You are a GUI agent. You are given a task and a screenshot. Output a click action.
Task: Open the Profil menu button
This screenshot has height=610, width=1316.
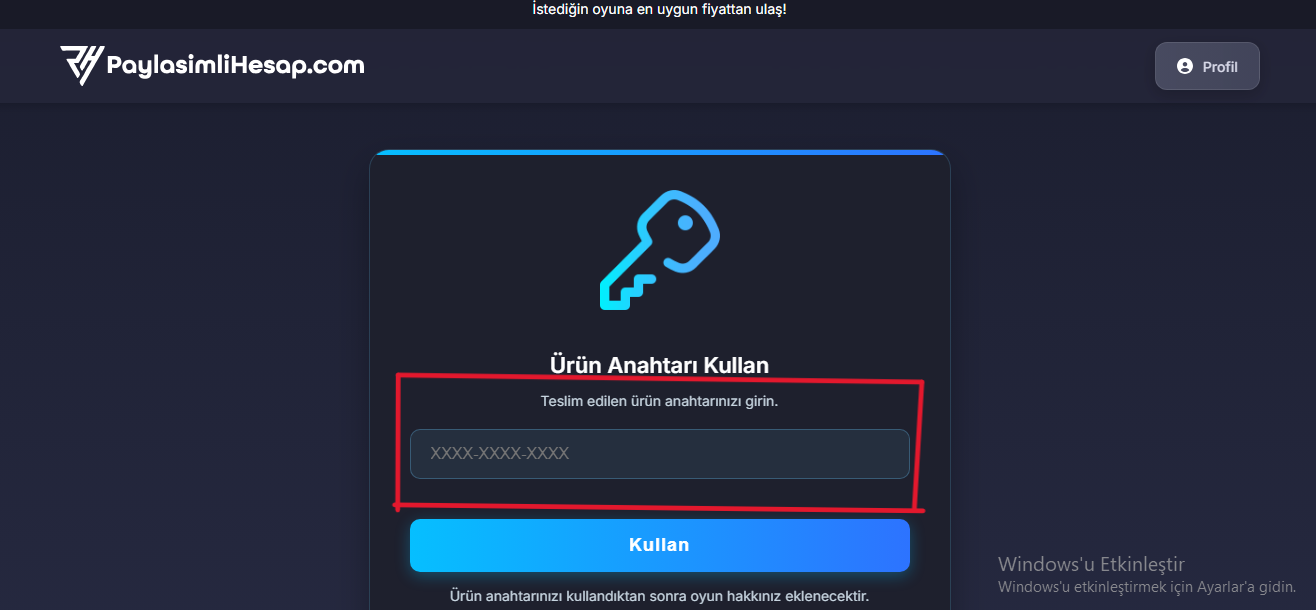point(1207,66)
